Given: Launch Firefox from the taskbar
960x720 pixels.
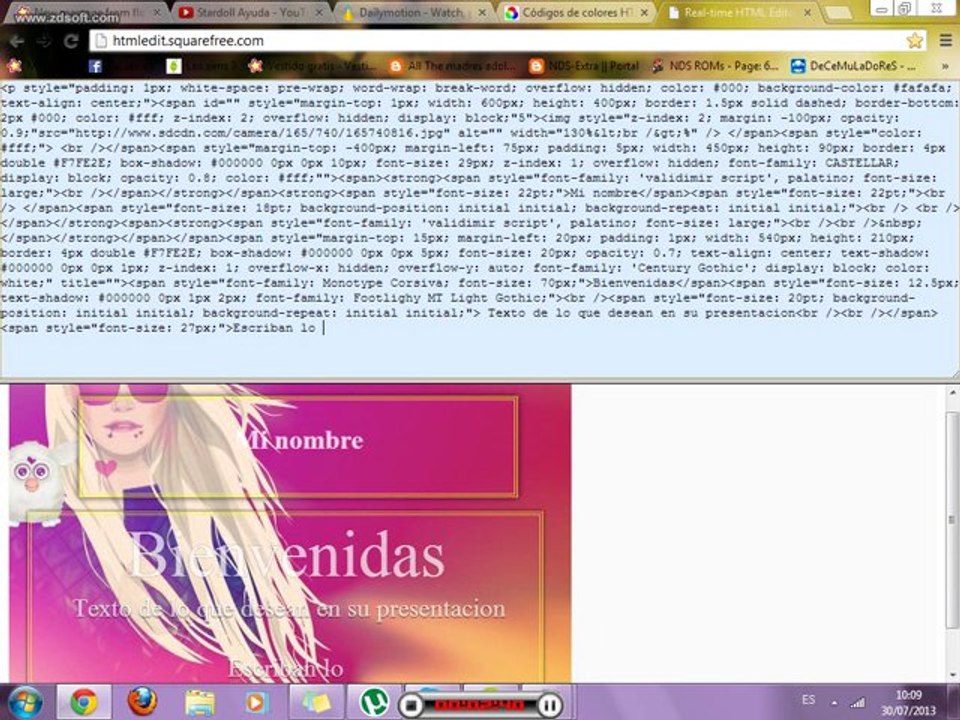Looking at the screenshot, I should [x=142, y=702].
